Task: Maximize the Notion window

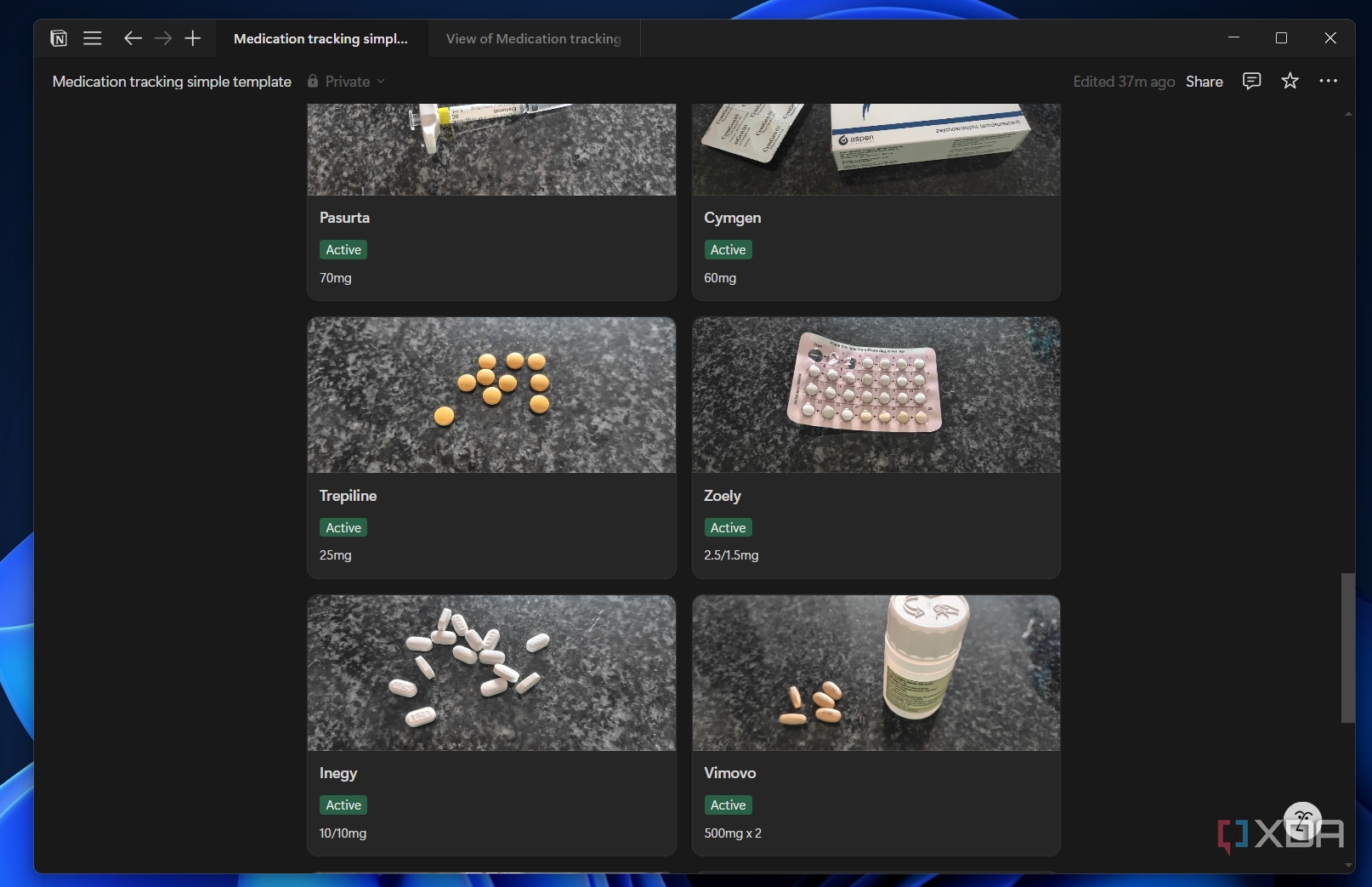Action: (x=1281, y=38)
